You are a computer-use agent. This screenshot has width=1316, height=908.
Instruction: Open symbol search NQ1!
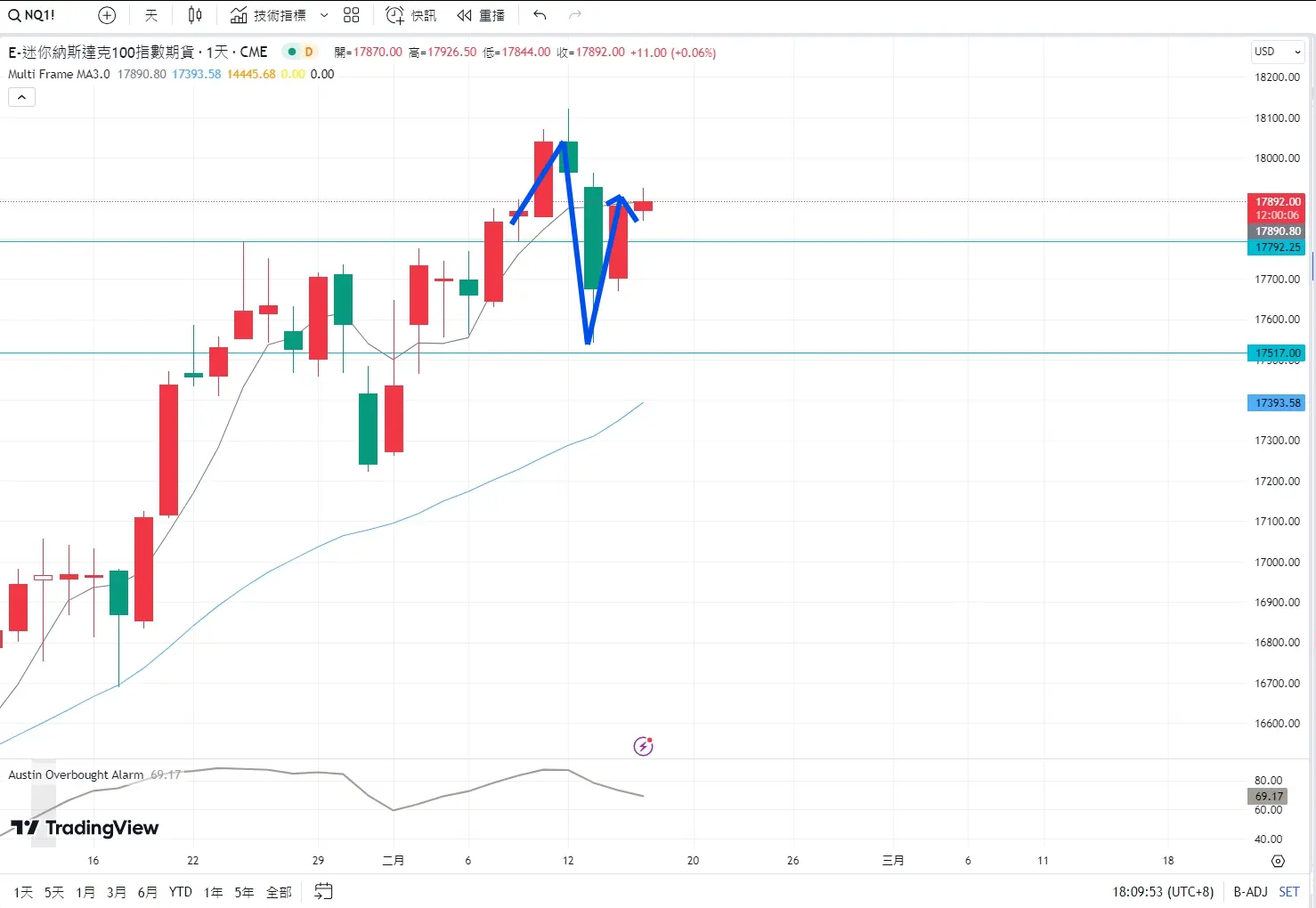[32, 15]
